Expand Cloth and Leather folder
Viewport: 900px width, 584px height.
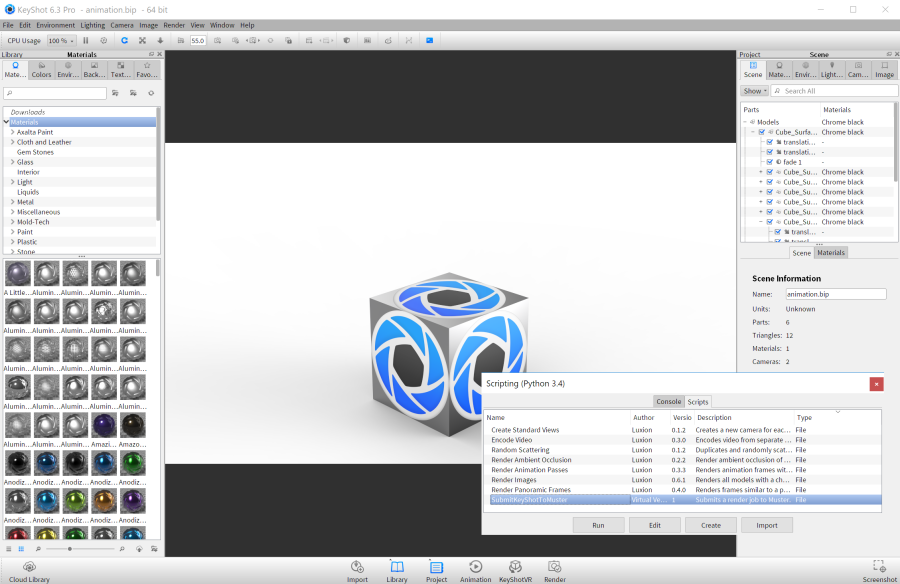[13, 142]
